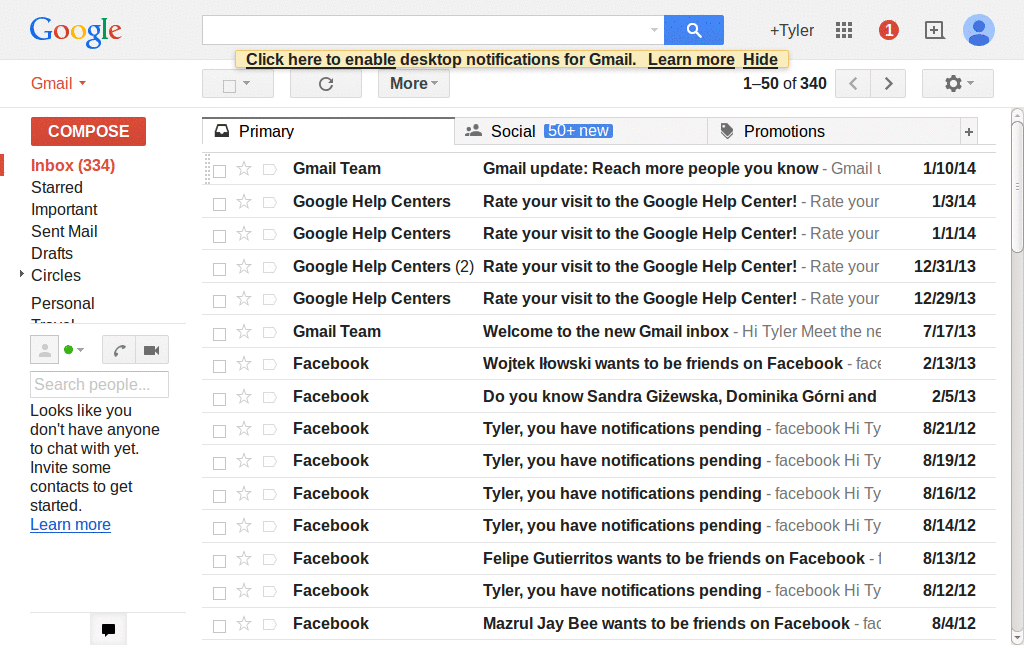Open the Gmail product switcher dropdown

point(59,84)
